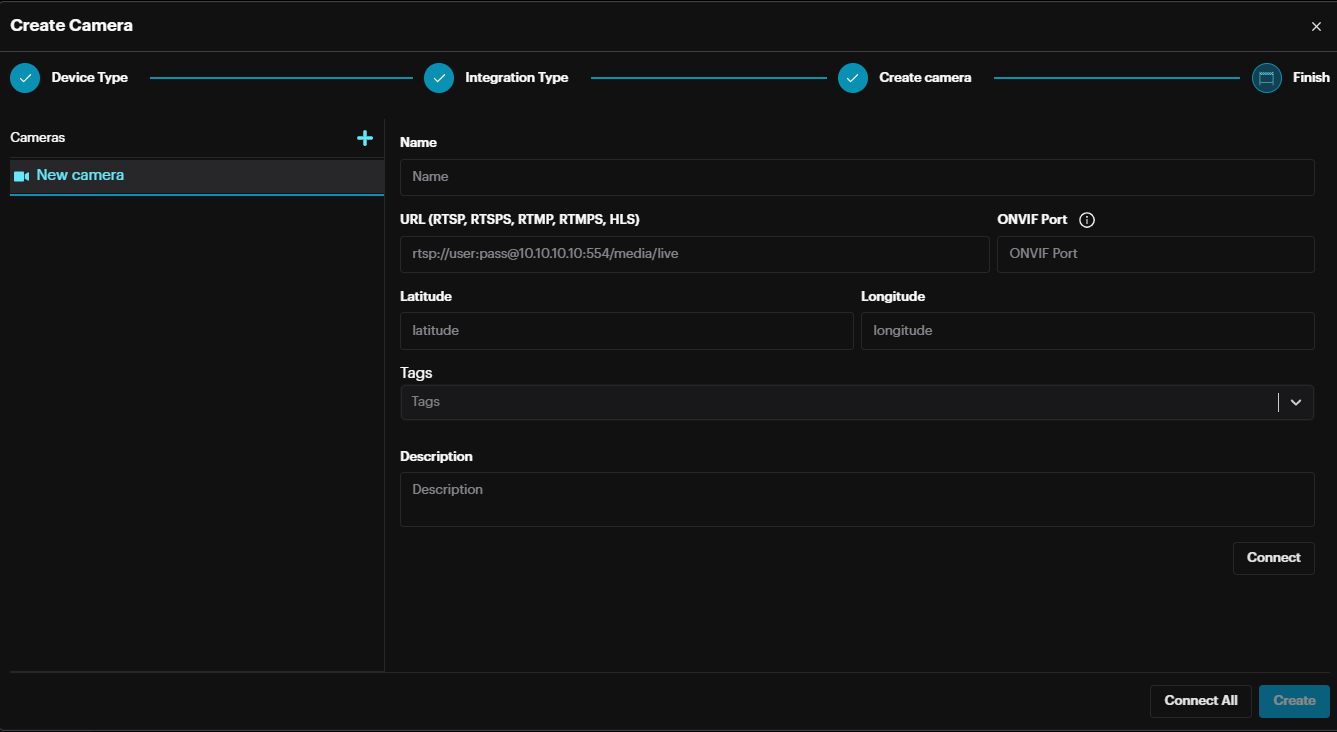Click the camera icon beside New camera

point(21,176)
